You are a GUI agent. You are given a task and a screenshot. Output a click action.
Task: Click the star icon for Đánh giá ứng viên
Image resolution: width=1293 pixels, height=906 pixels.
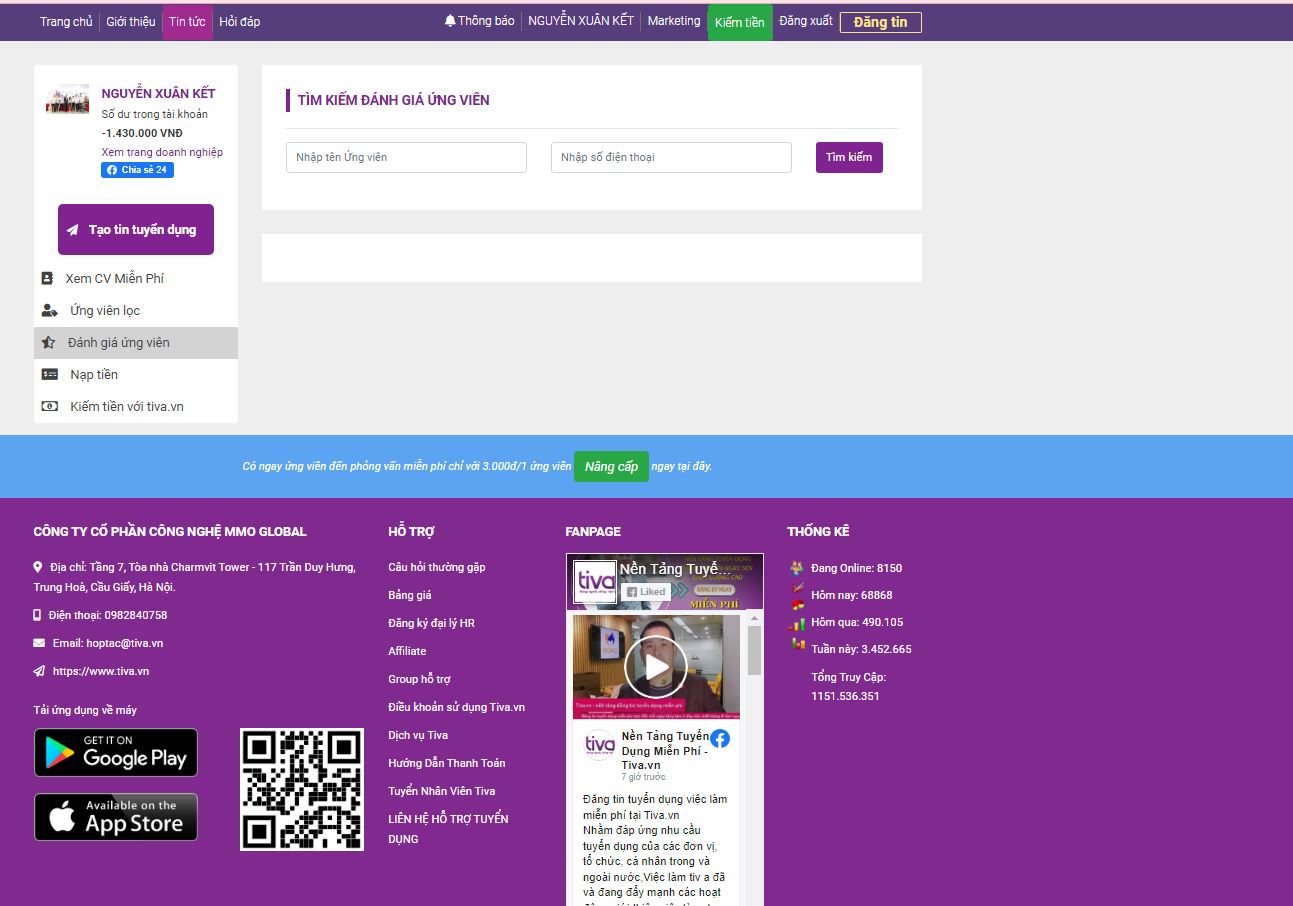pos(48,343)
